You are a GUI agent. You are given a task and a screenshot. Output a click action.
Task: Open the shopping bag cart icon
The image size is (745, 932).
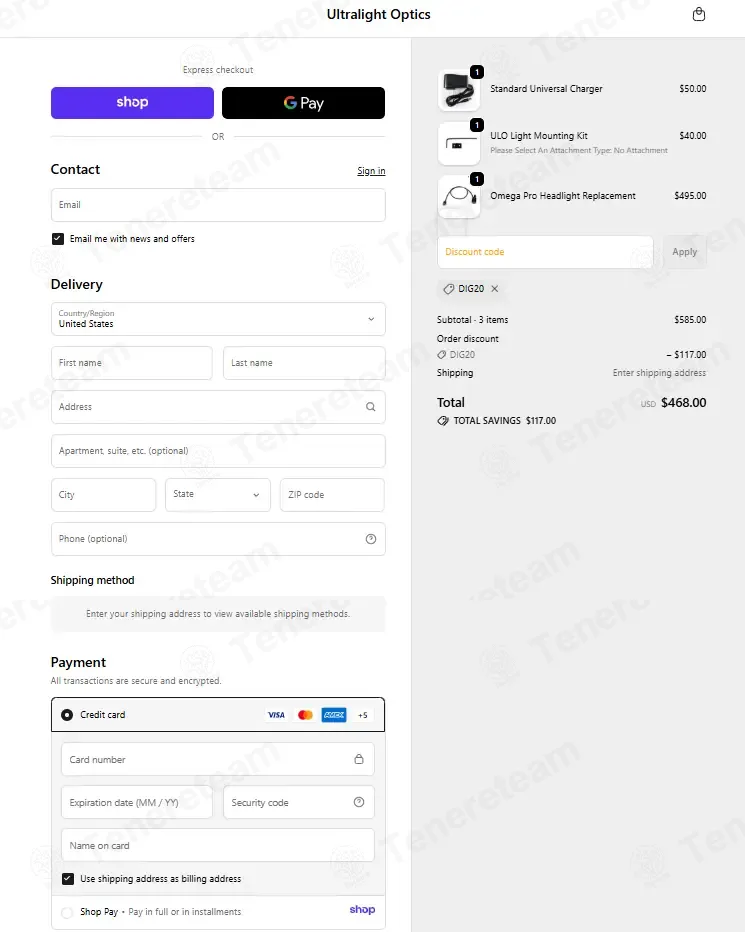click(x=699, y=14)
